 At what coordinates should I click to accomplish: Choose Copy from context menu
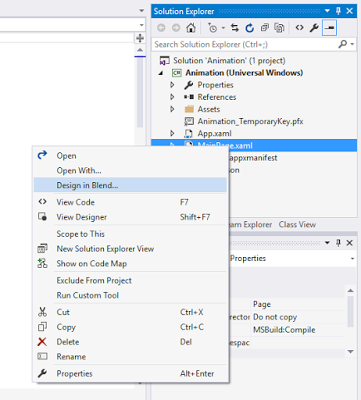(130, 327)
